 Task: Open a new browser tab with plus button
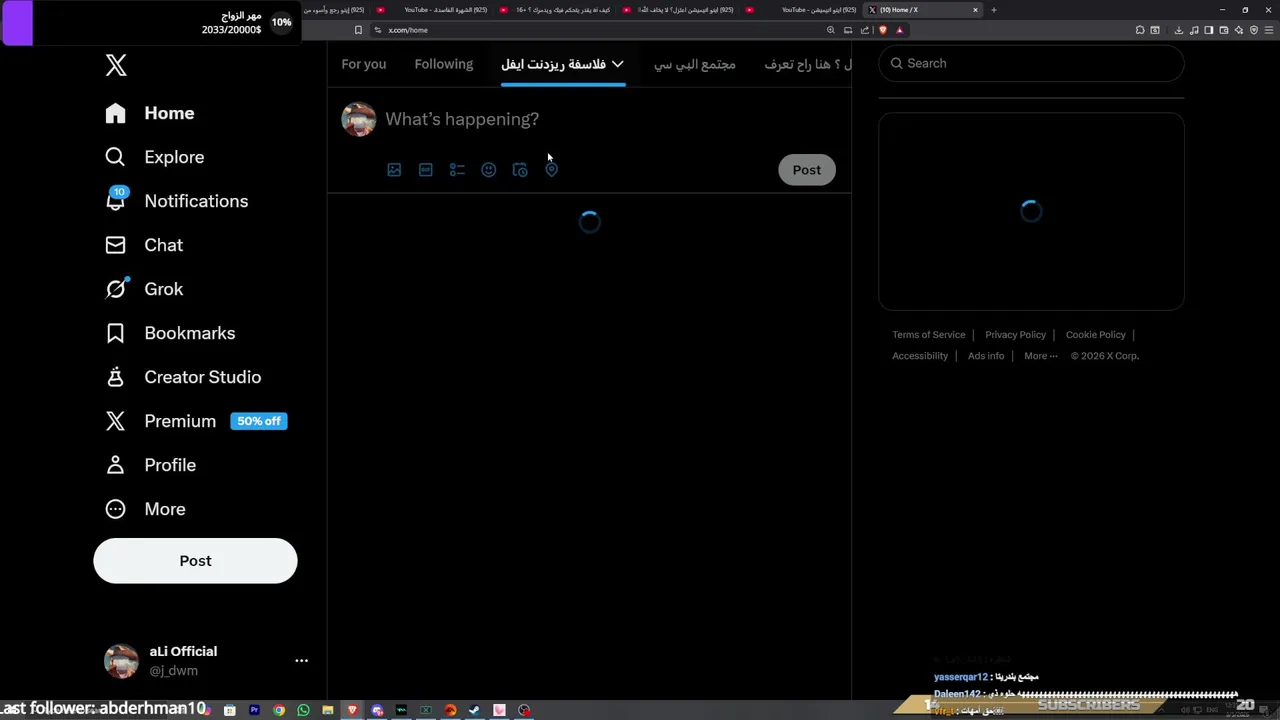[x=994, y=10]
